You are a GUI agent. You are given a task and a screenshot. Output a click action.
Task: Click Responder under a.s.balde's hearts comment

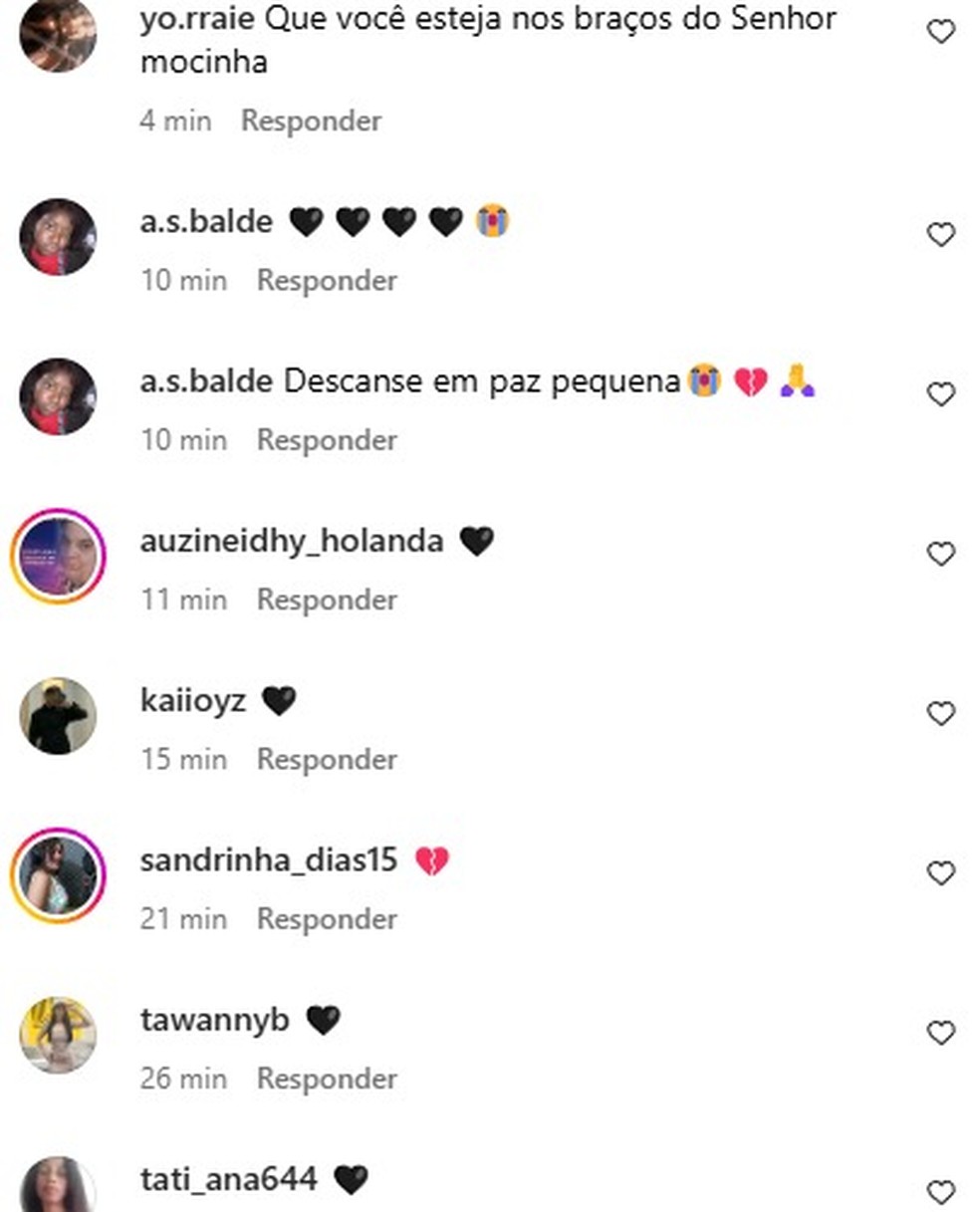[x=327, y=280]
